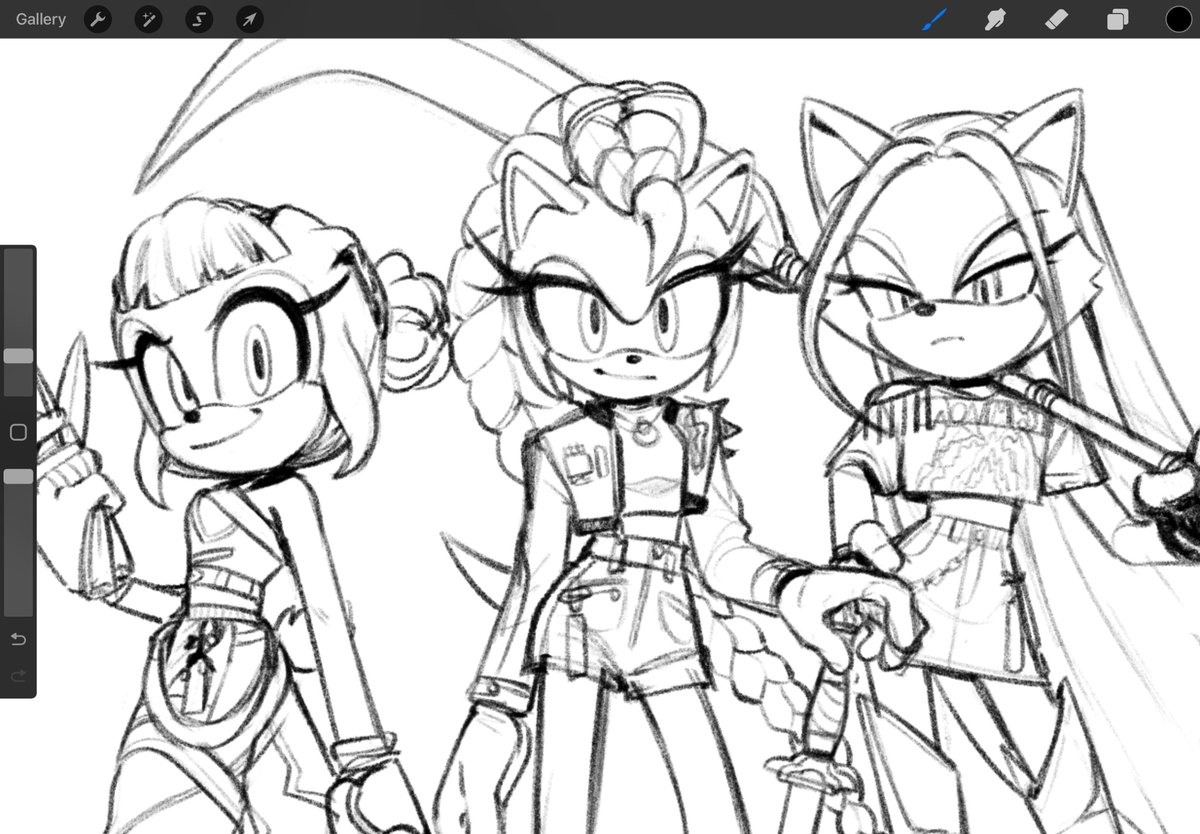The width and height of the screenshot is (1200, 834).
Task: Open the Smudge brush settings popover
Action: click(994, 19)
